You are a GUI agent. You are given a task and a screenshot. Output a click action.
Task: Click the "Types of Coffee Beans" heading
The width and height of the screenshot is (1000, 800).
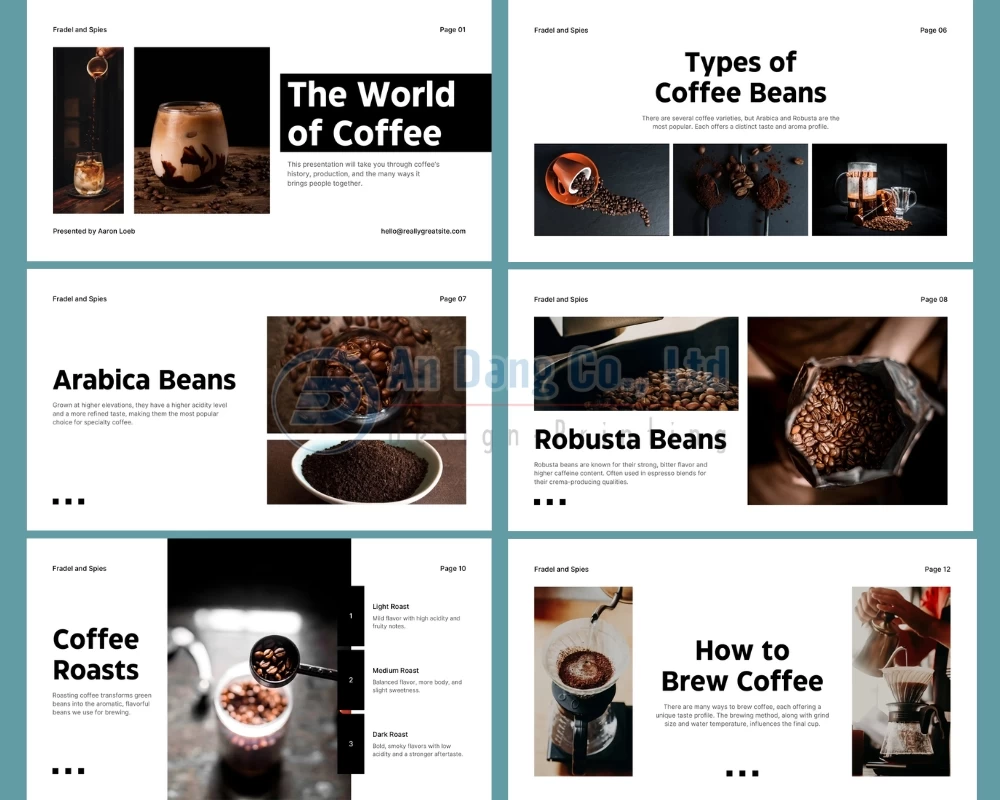pyautogui.click(x=740, y=78)
